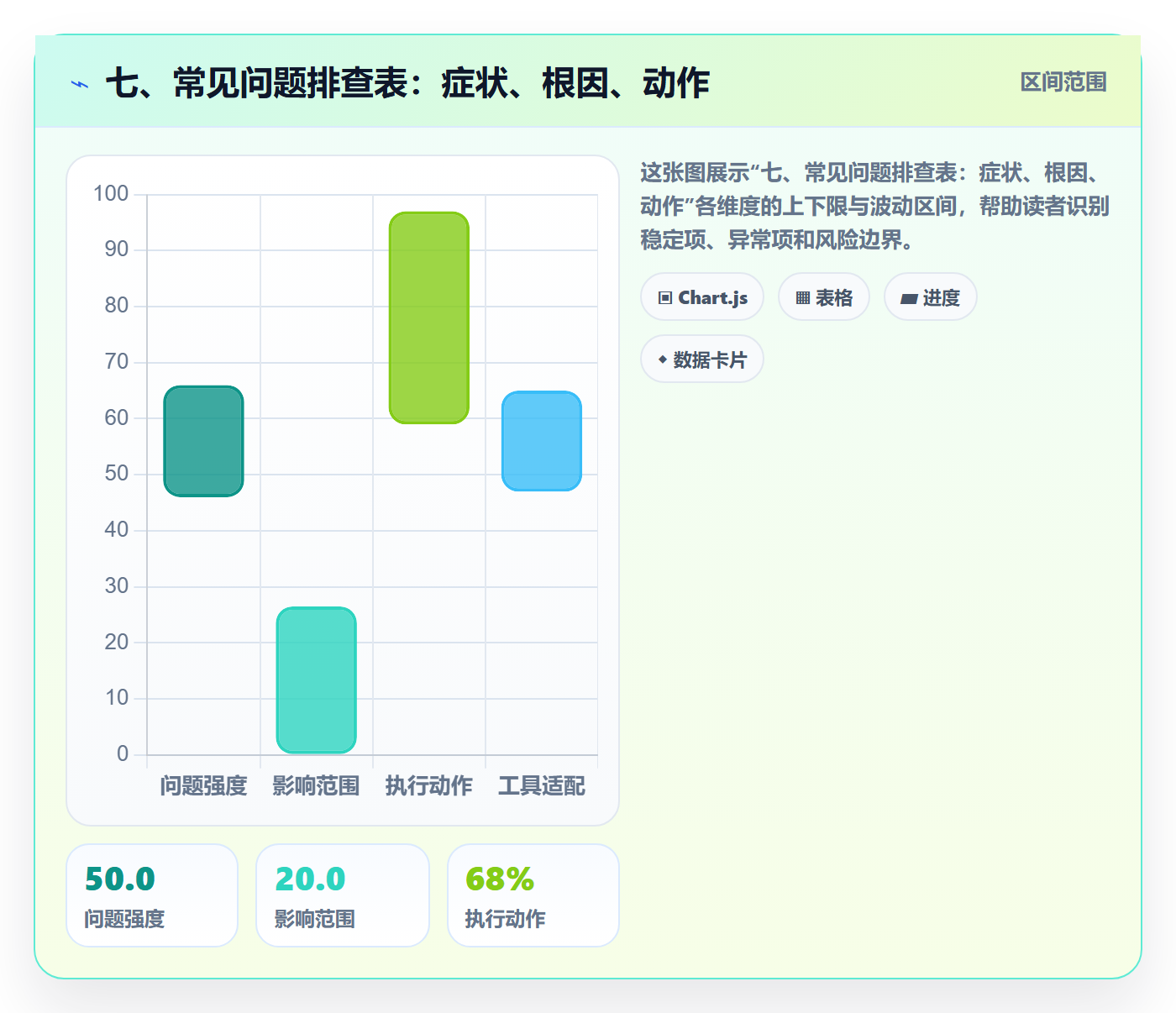The width and height of the screenshot is (1176, 1013).
Task: Click the 70 y-axis tick label
Action: (117, 362)
